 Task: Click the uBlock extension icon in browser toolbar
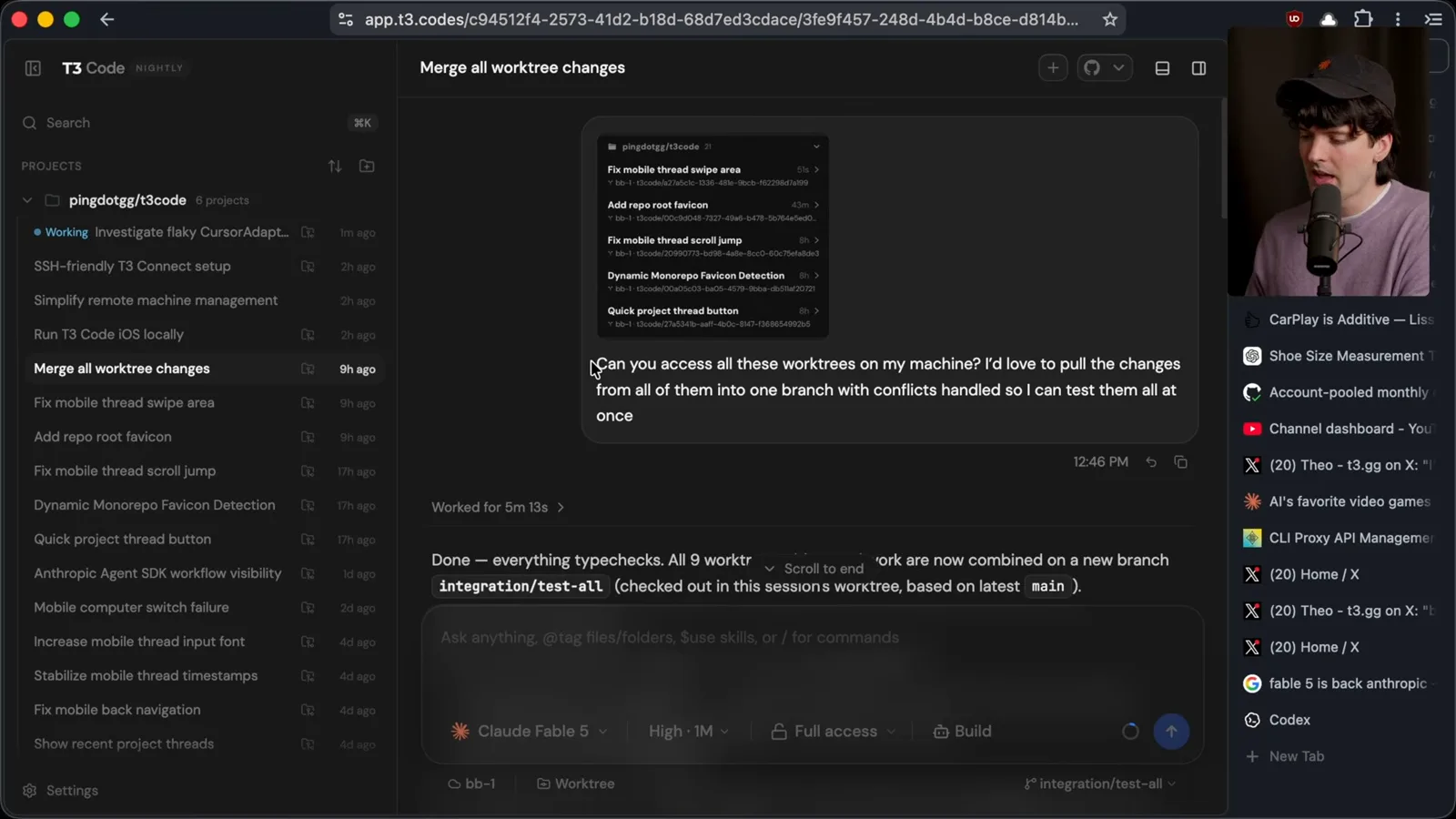(x=1294, y=19)
